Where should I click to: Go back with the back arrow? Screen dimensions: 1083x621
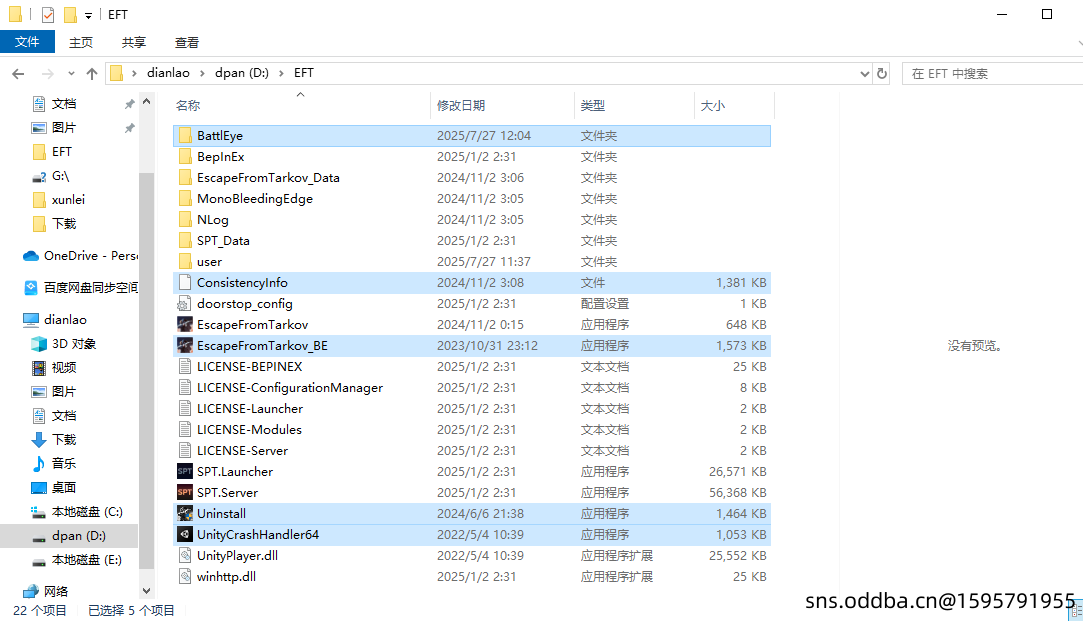(x=19, y=73)
